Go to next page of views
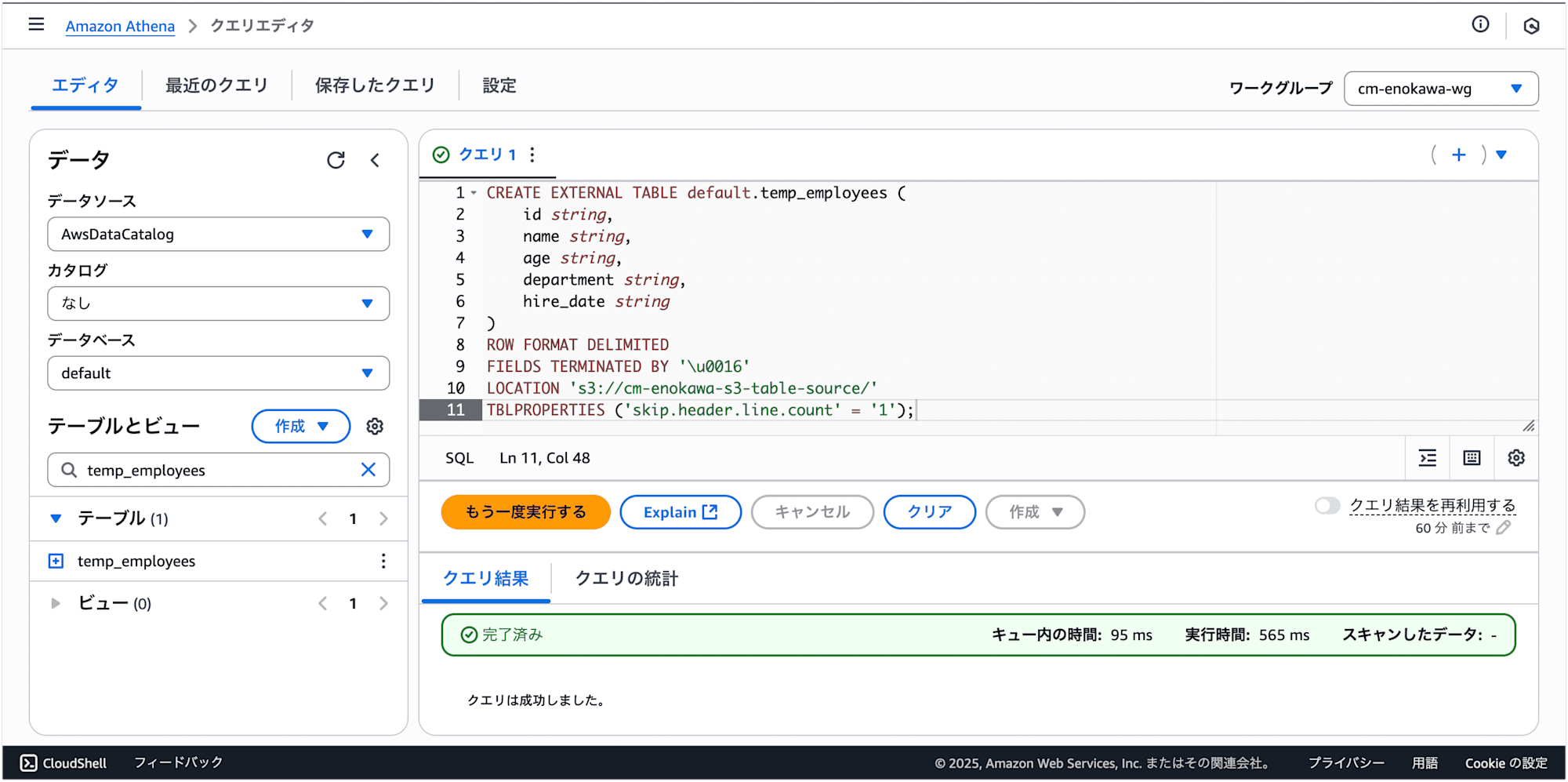1568x782 pixels. point(383,603)
